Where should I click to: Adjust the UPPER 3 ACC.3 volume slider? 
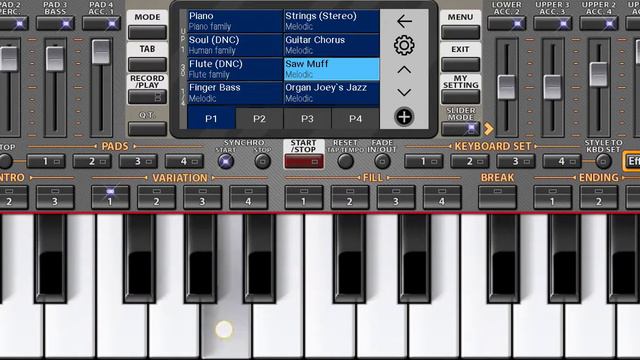(553, 87)
